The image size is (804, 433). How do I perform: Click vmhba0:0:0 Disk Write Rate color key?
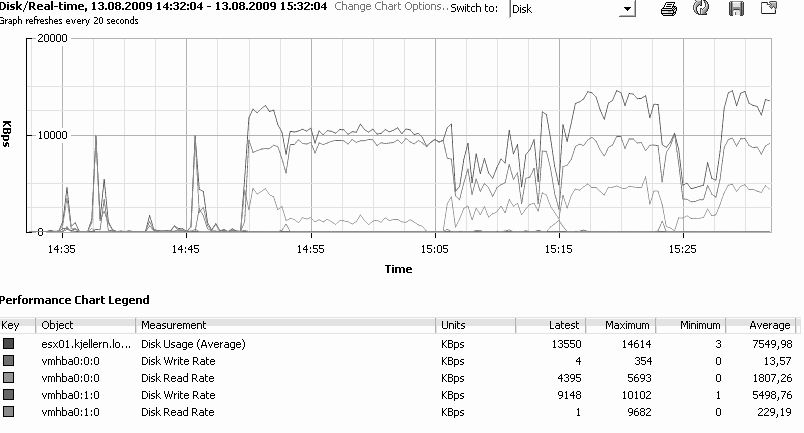(8, 361)
